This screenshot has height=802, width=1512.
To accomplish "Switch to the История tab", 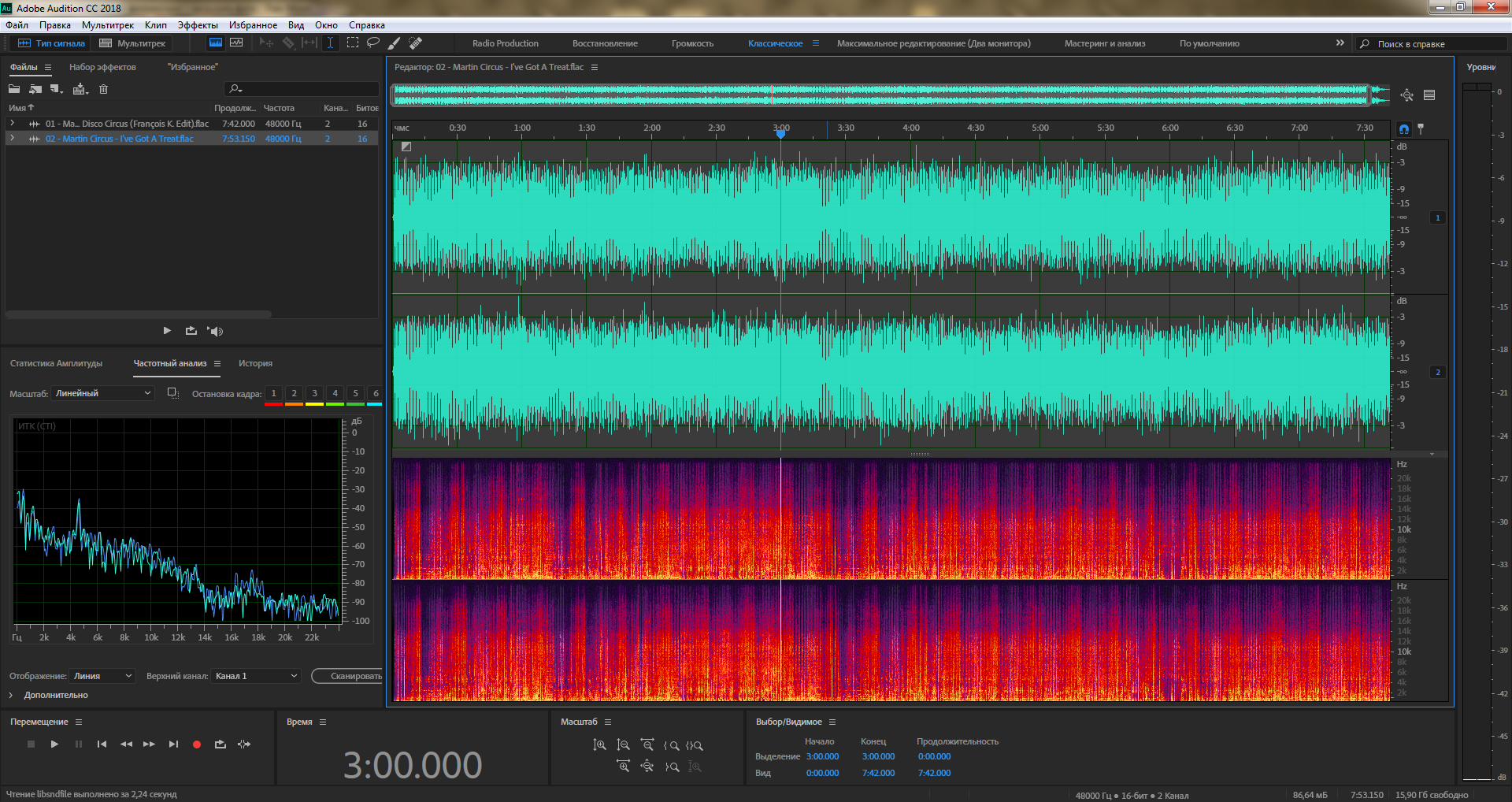I will pos(255,363).
